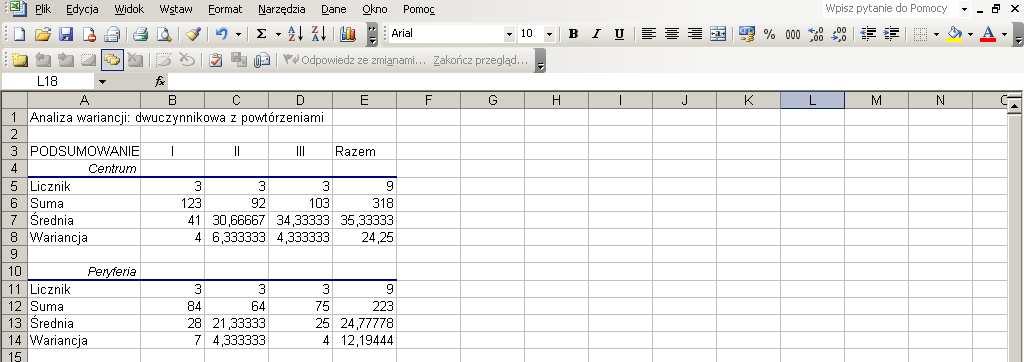Apply the yellow fill color bucket
Viewport: 1024px width, 362px height.
click(x=955, y=34)
